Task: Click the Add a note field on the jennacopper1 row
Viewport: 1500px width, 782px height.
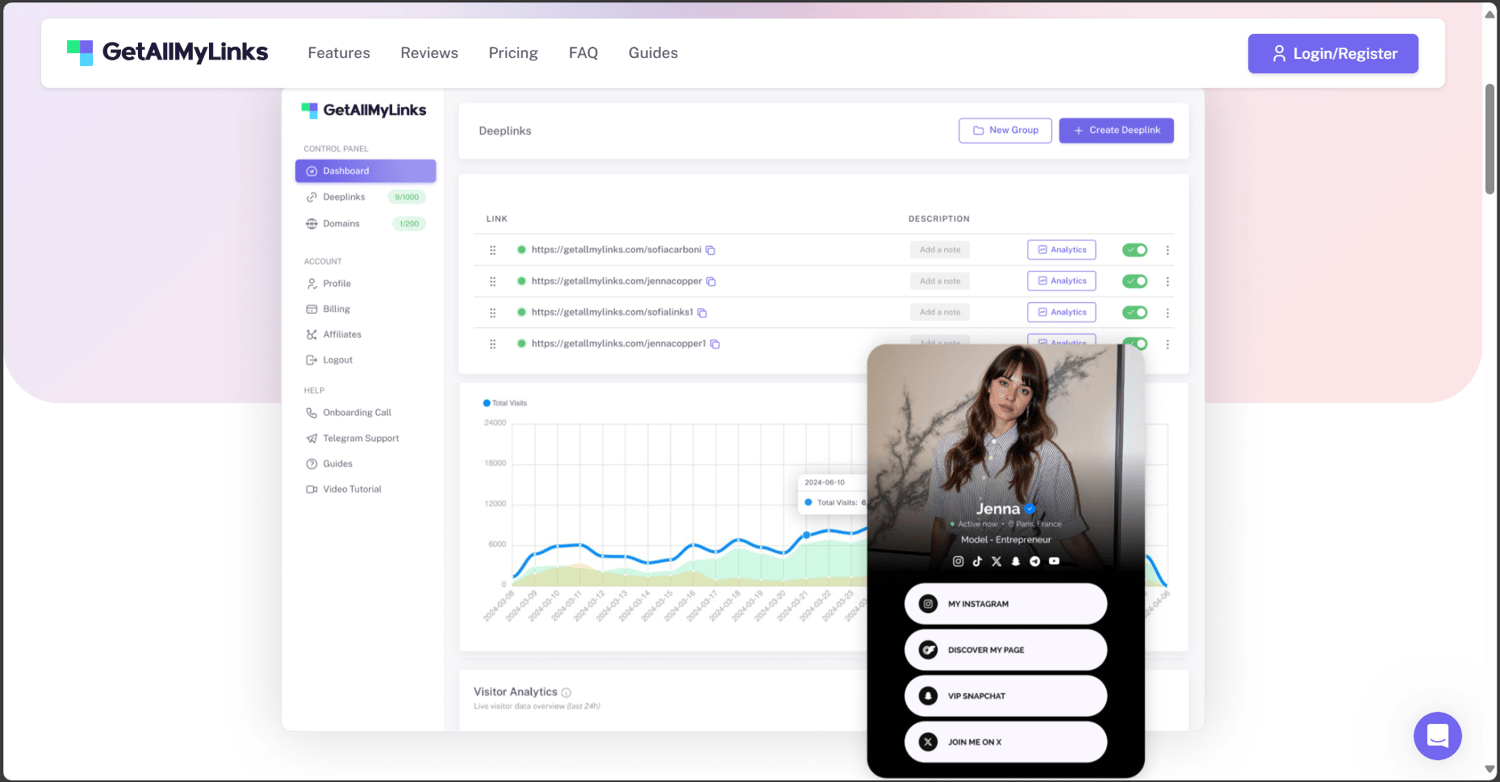Action: (939, 343)
